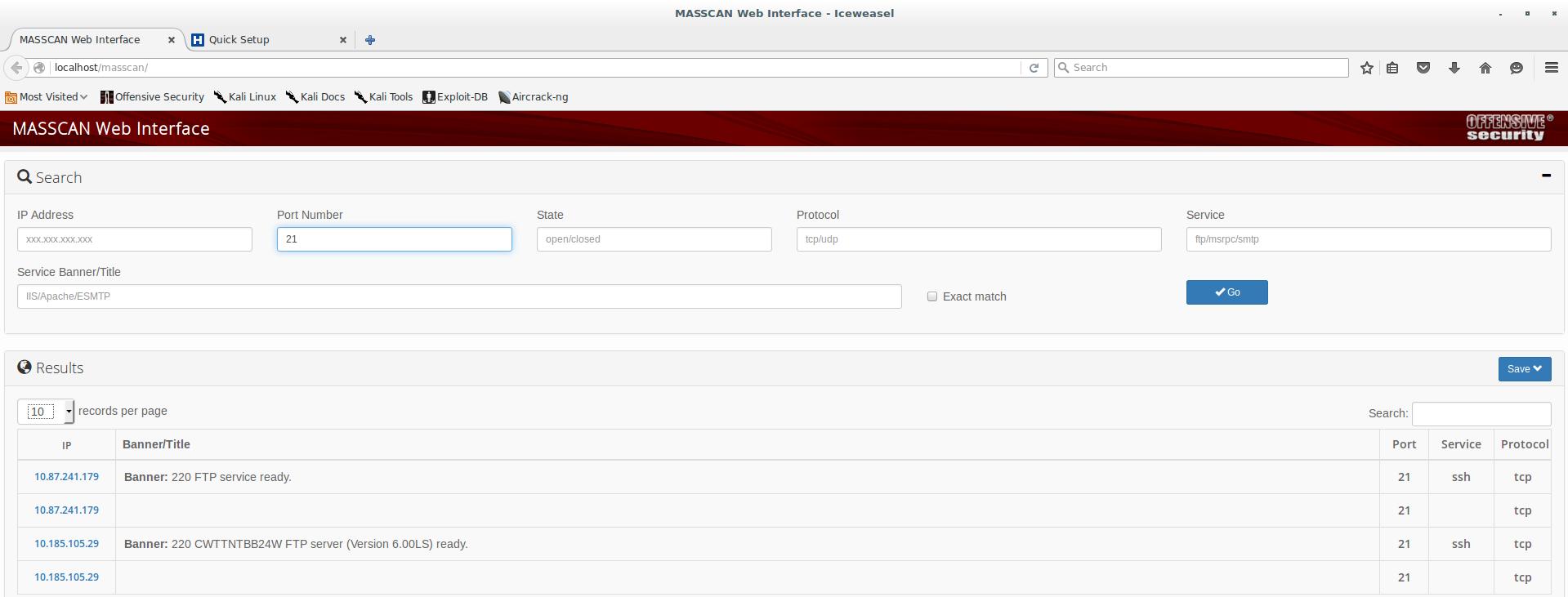Click the IP Address input field
The width and height of the screenshot is (1568, 597).
click(135, 239)
